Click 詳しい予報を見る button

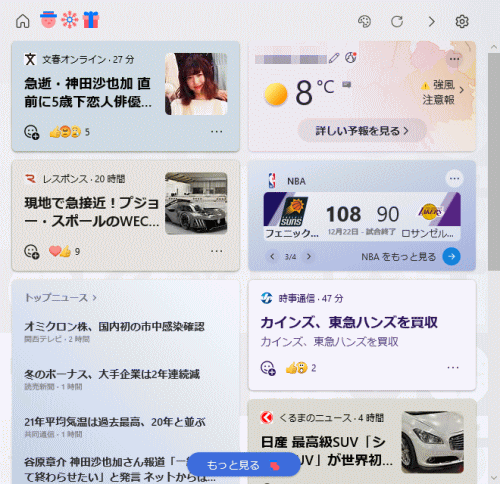tap(362, 131)
